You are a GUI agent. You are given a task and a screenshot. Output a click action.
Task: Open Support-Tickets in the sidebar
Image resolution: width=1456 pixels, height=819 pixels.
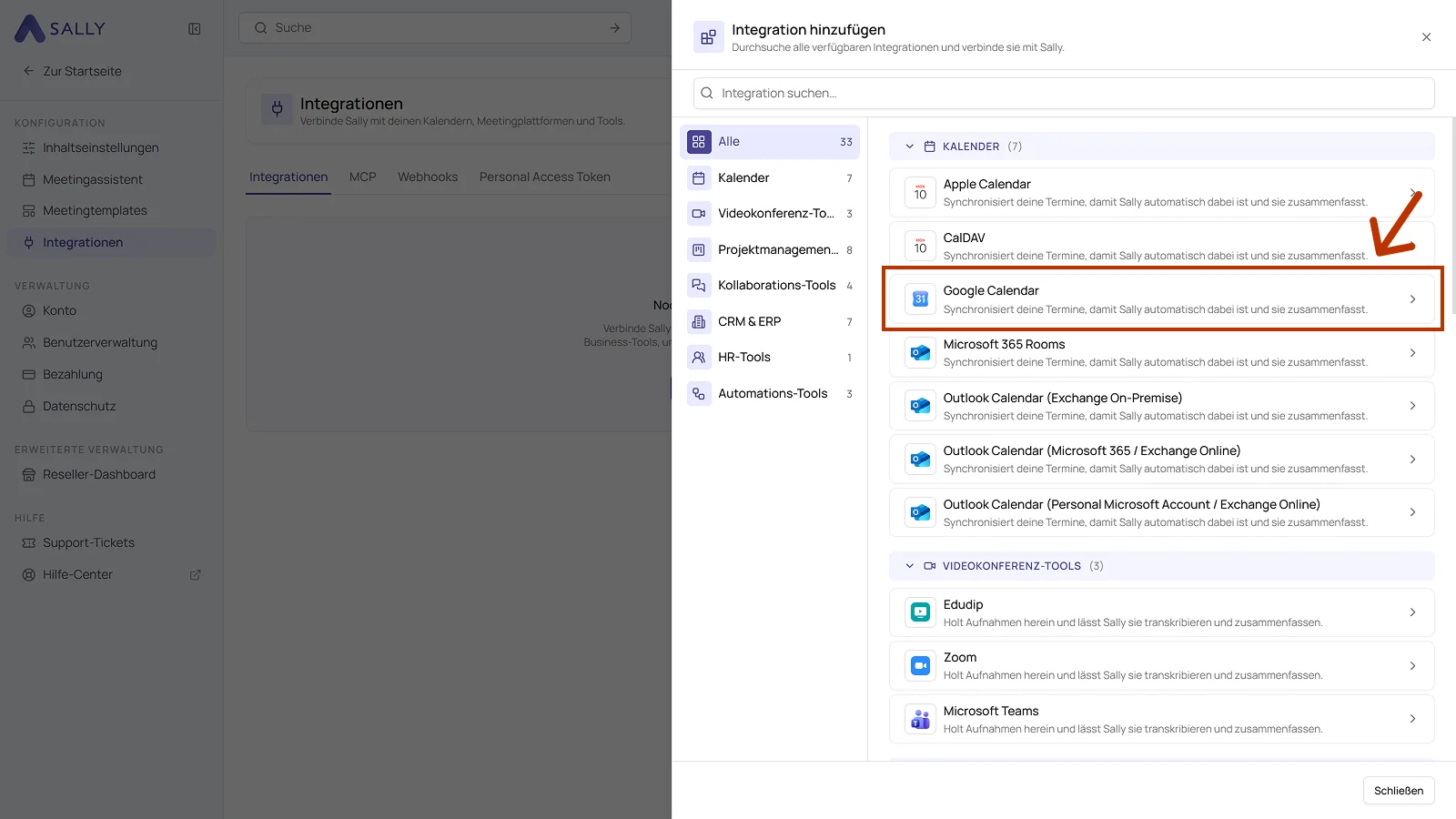(111, 542)
